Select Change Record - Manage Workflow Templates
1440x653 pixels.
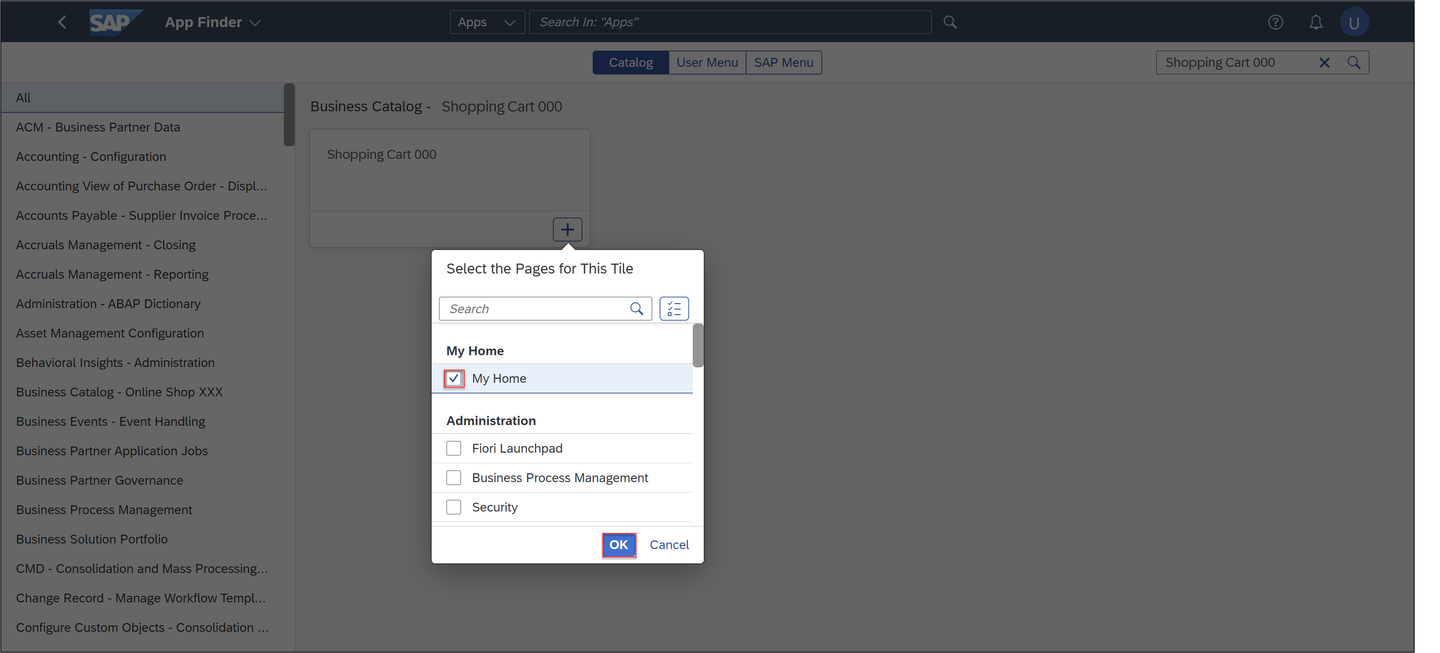142,598
